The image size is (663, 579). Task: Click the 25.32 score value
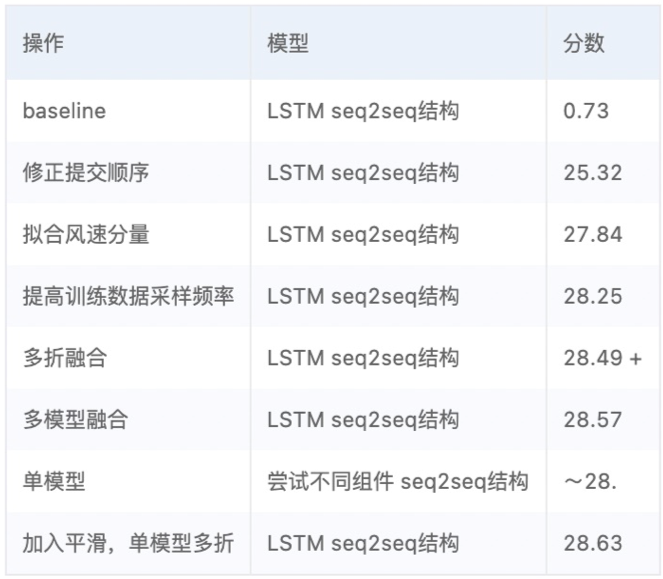pos(593,173)
